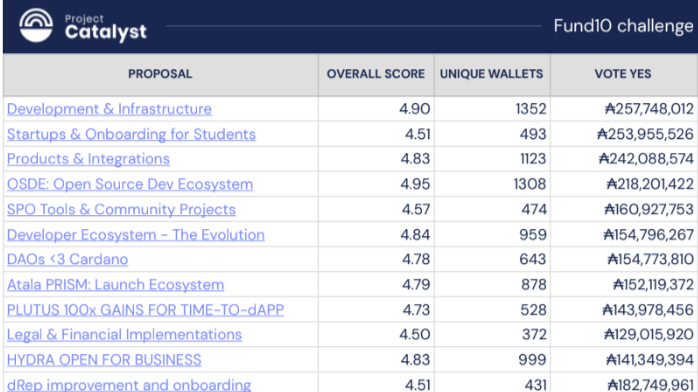Image resolution: width=698 pixels, height=392 pixels.
Task: Open PLUTUS 100x GAINS FOR TIME-TO-dAPP
Action: tap(145, 310)
